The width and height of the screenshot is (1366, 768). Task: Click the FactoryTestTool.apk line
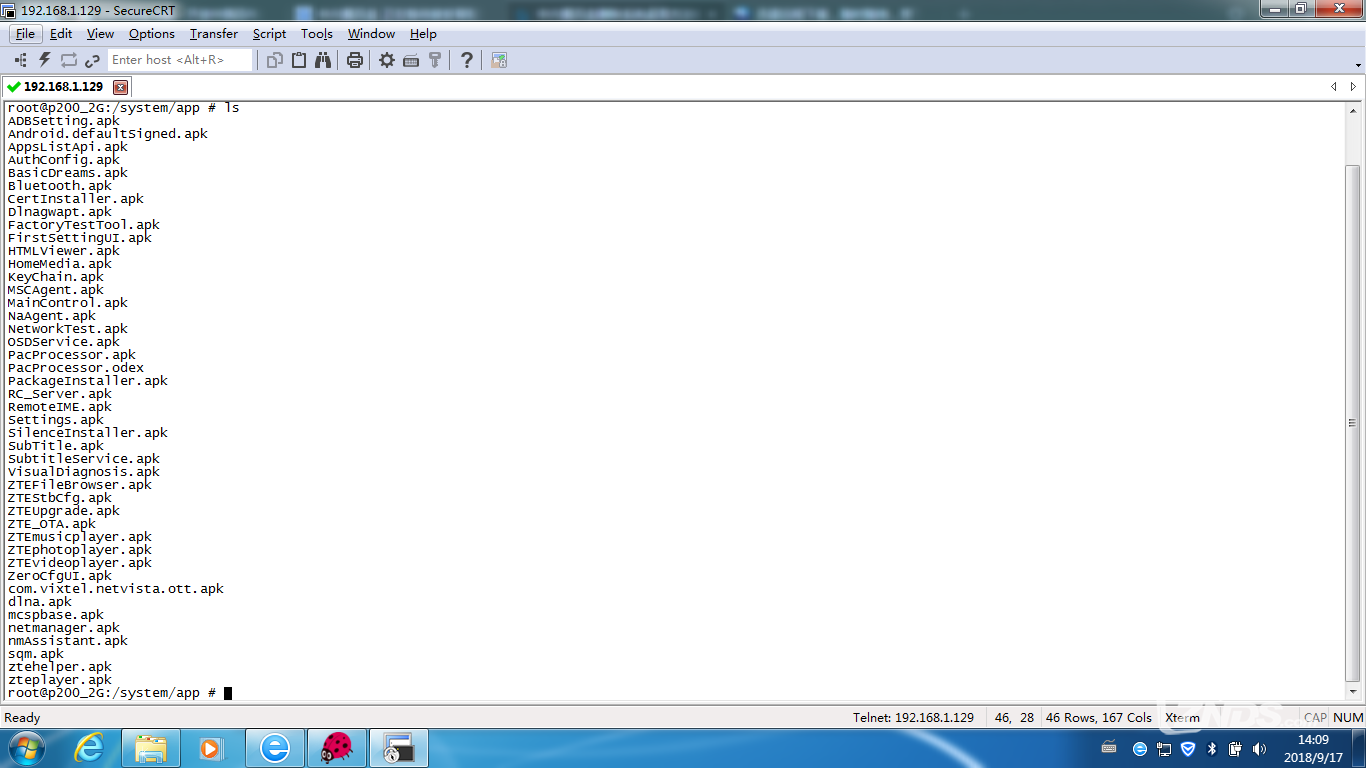(x=84, y=225)
